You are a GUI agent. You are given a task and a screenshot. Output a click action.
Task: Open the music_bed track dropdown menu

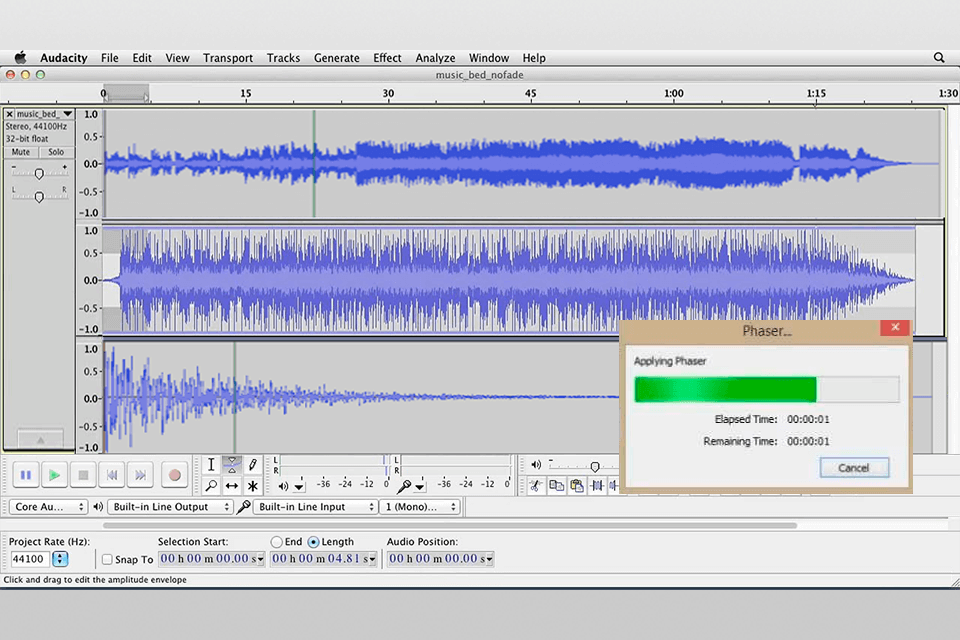(x=67, y=114)
